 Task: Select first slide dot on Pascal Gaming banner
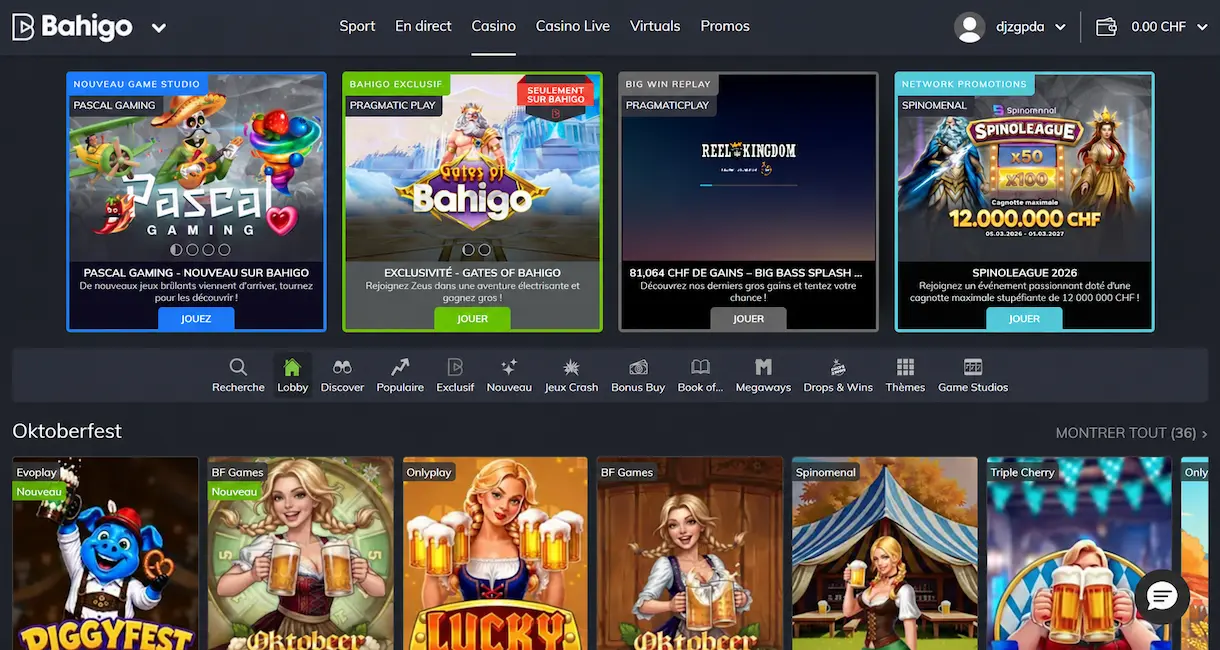(x=177, y=250)
